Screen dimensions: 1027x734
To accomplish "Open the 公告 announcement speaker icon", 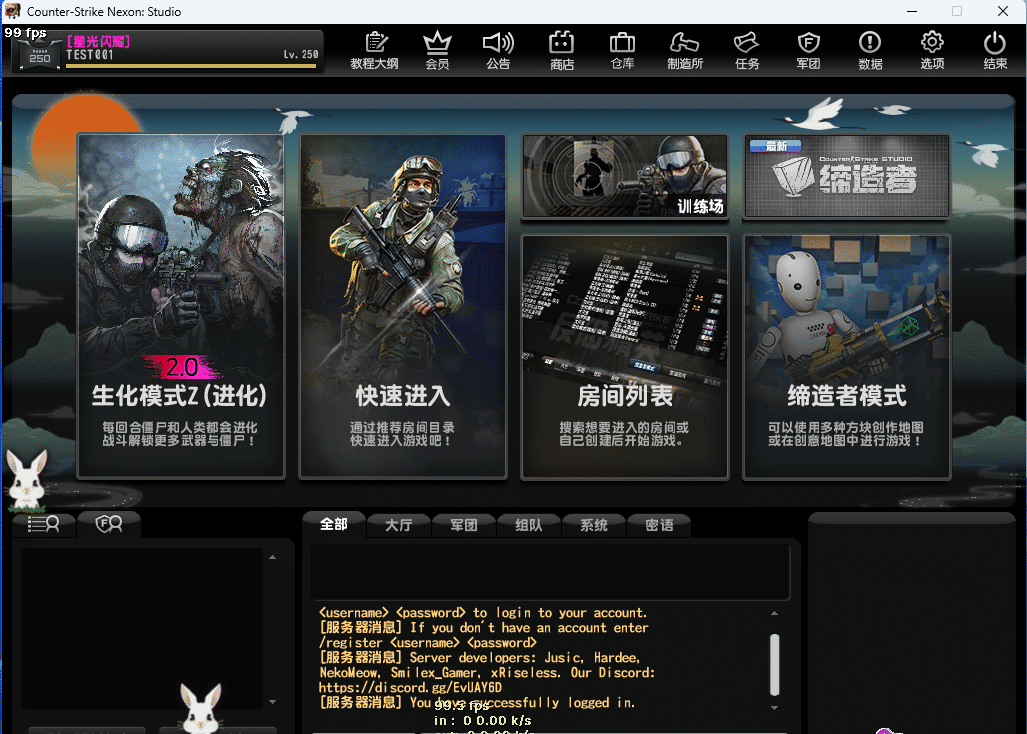I will pos(498,50).
